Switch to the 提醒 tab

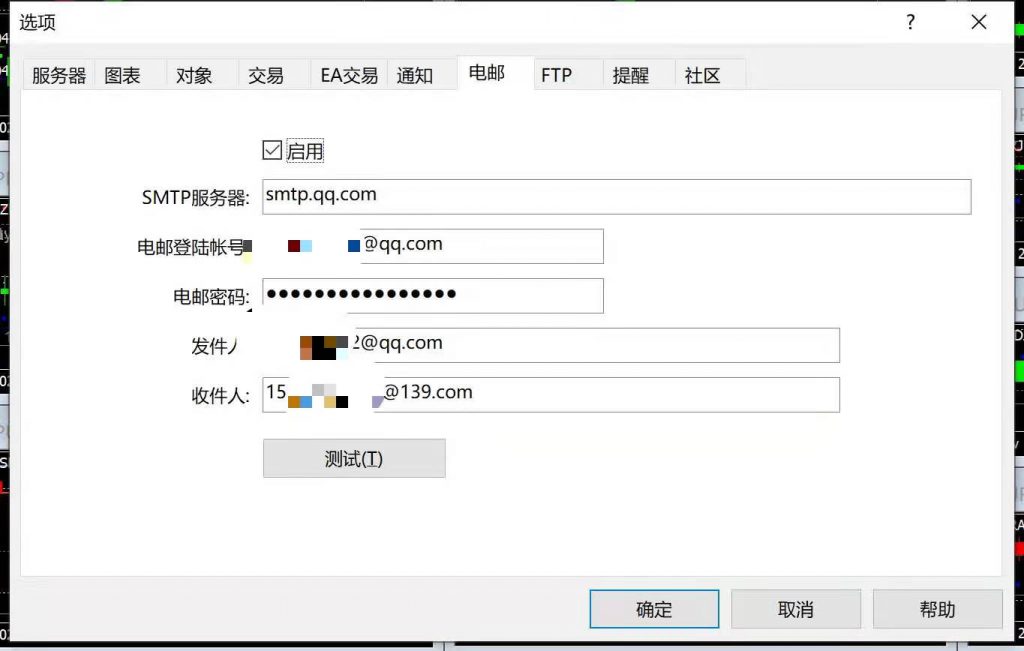[631, 75]
